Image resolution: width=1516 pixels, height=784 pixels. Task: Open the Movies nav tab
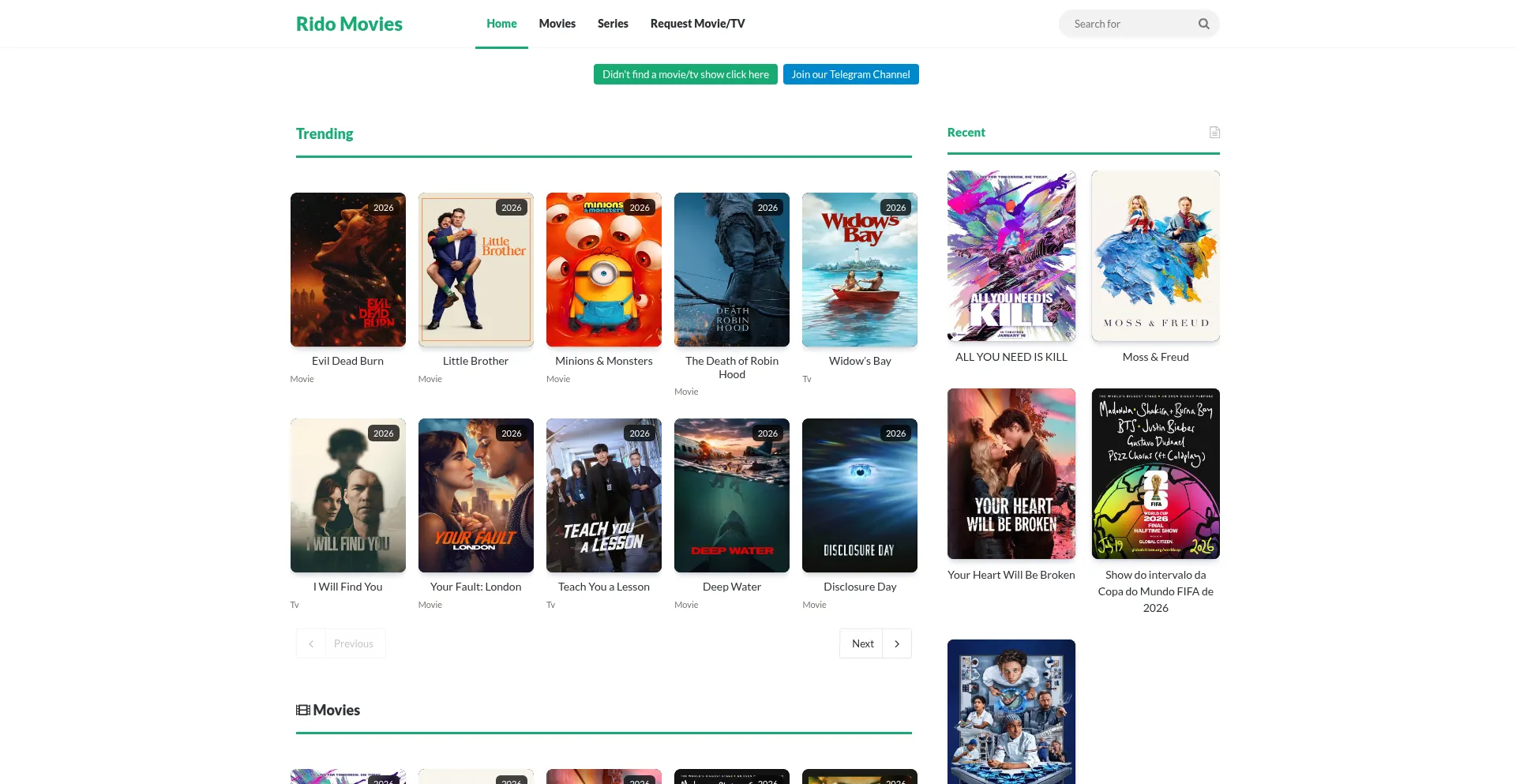pyautogui.click(x=557, y=24)
